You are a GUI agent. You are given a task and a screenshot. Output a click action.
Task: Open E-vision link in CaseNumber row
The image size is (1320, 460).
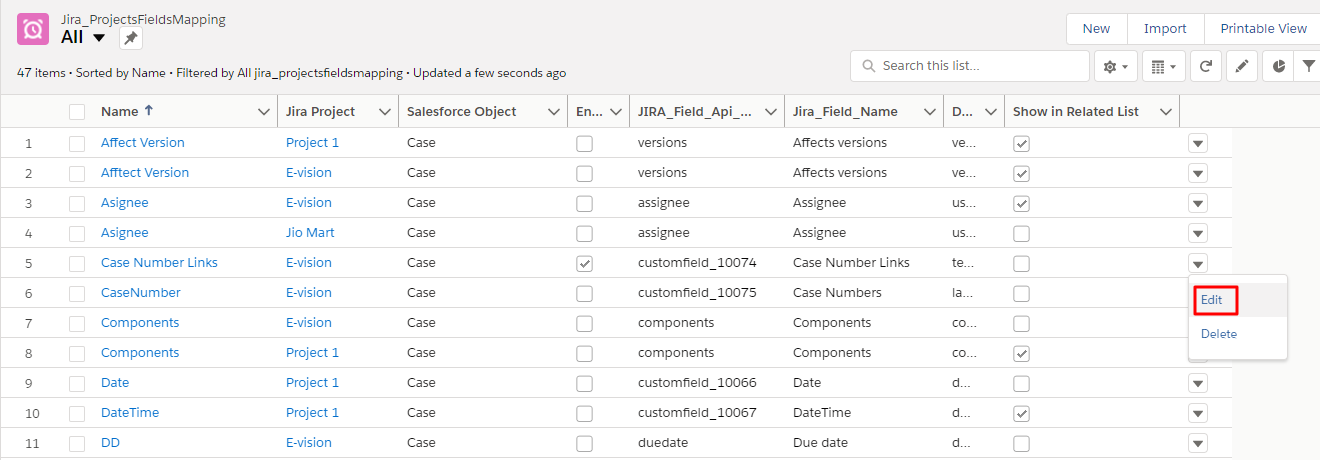click(x=309, y=293)
